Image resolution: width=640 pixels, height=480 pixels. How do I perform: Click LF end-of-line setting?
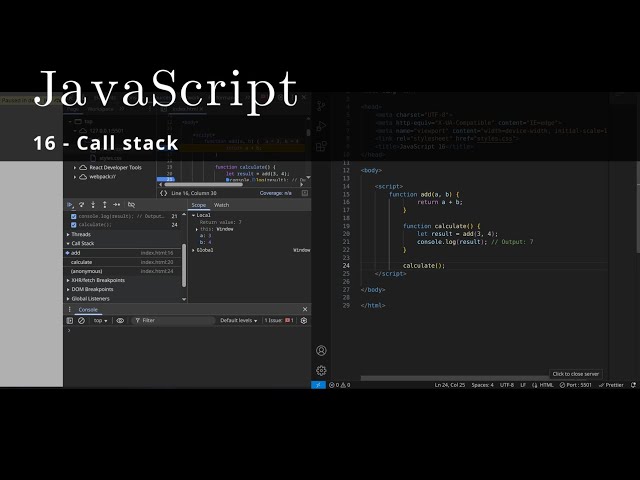click(523, 385)
